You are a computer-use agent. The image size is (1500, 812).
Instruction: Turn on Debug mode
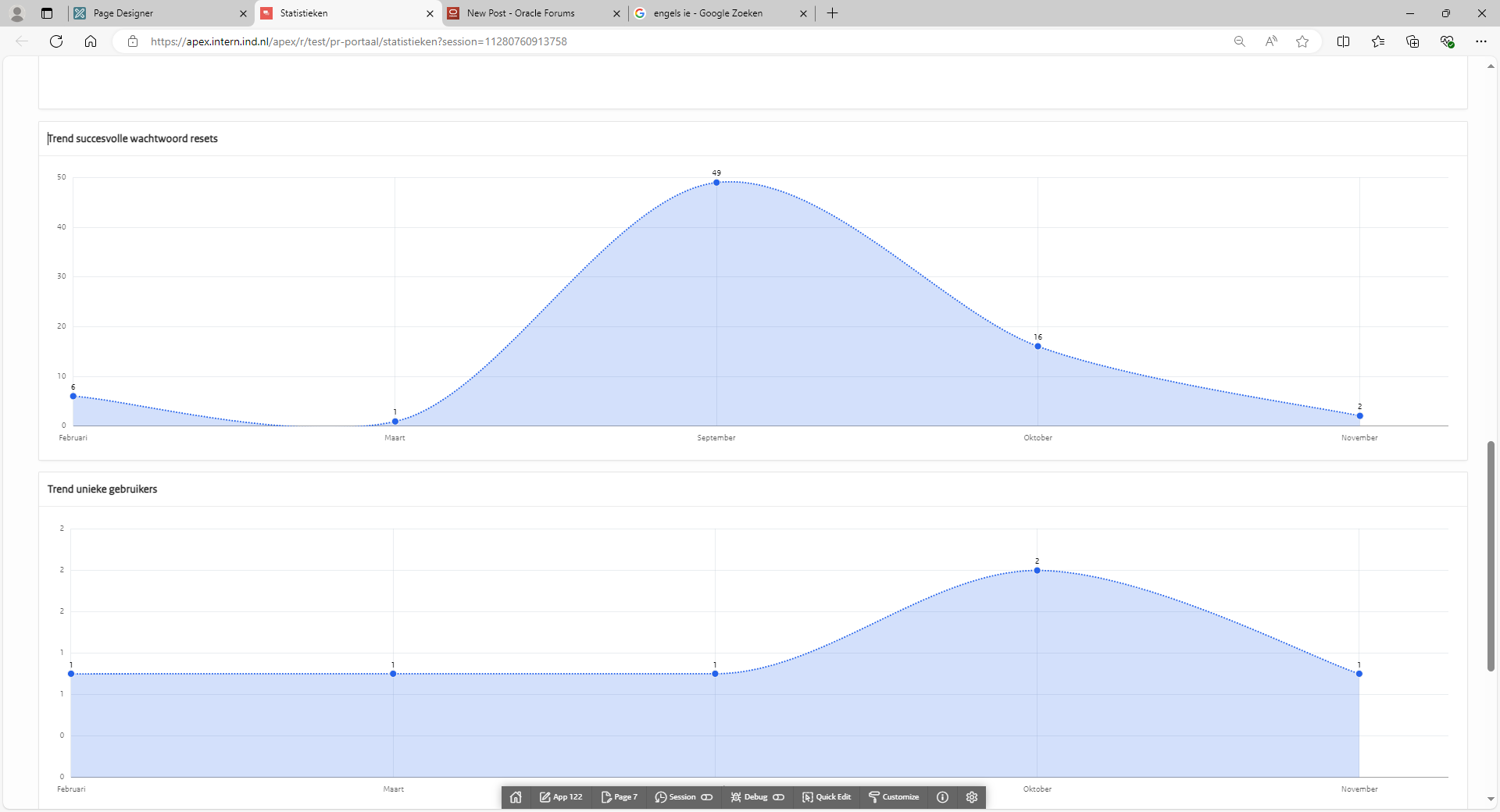pos(779,797)
